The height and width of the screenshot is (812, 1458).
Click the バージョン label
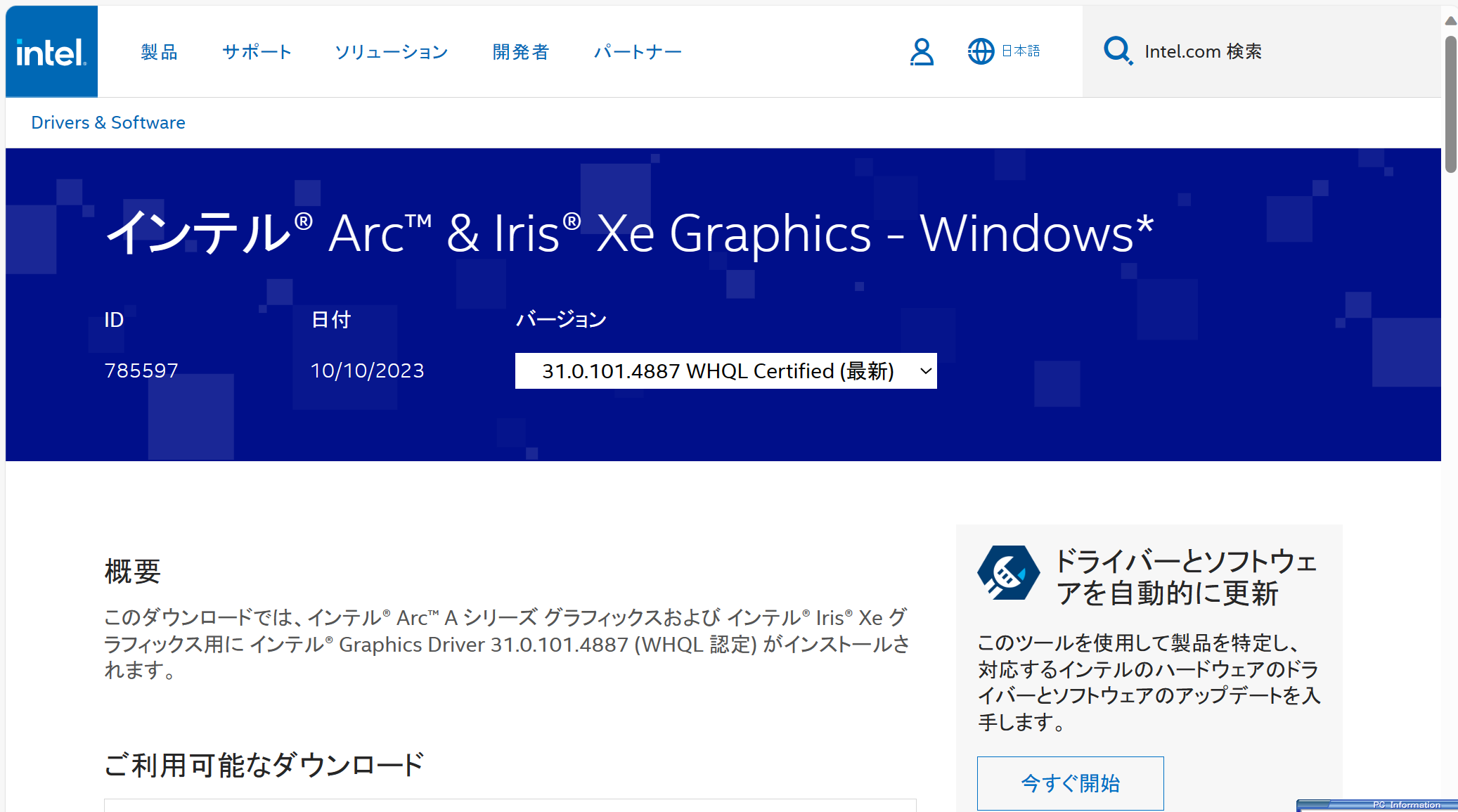click(561, 319)
